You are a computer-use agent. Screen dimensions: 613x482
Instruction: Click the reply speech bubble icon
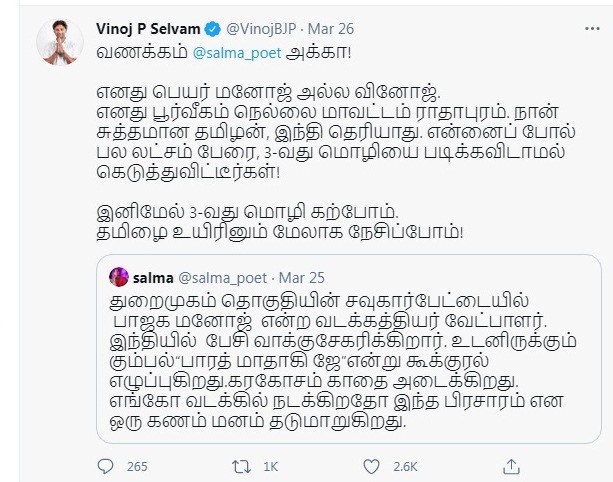(x=105, y=466)
